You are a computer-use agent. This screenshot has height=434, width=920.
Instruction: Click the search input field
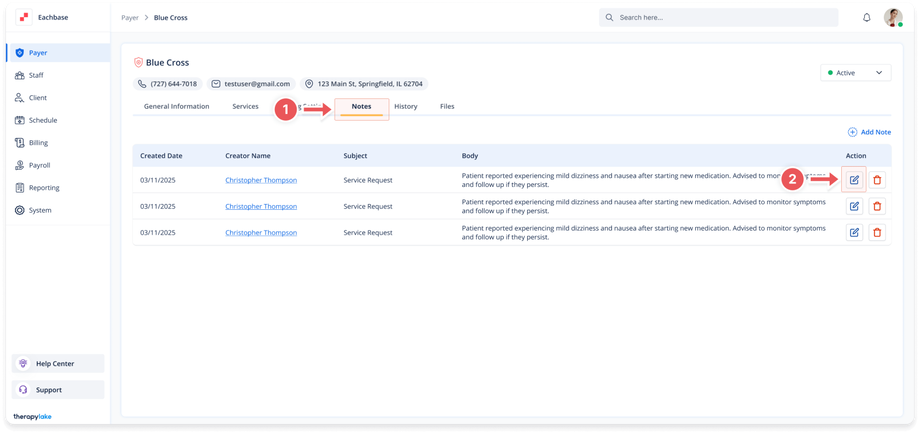click(x=718, y=18)
